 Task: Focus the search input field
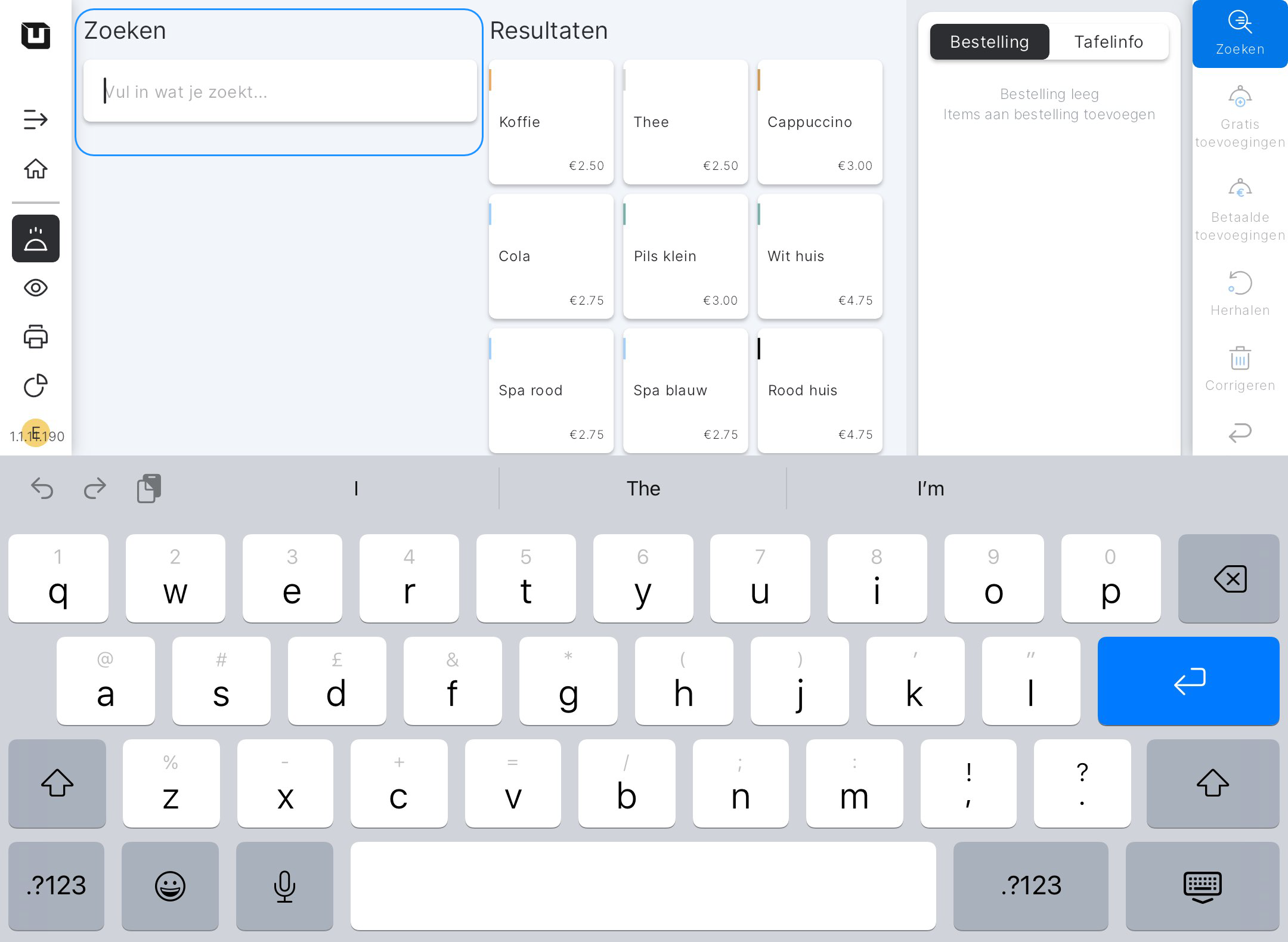pyautogui.click(x=280, y=92)
